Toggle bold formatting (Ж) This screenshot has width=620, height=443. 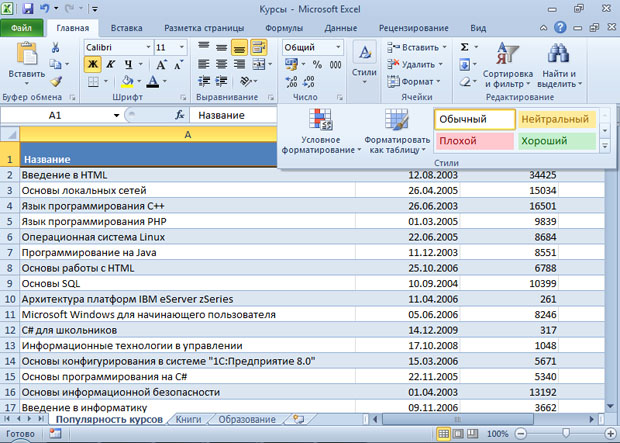tap(92, 64)
